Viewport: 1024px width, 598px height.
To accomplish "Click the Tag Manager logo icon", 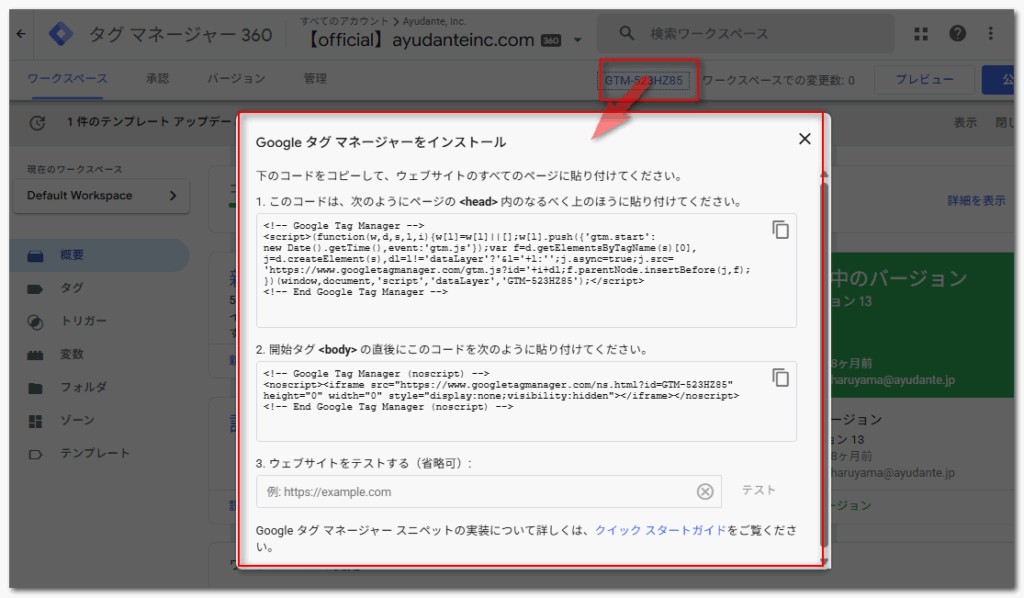I will click(62, 34).
